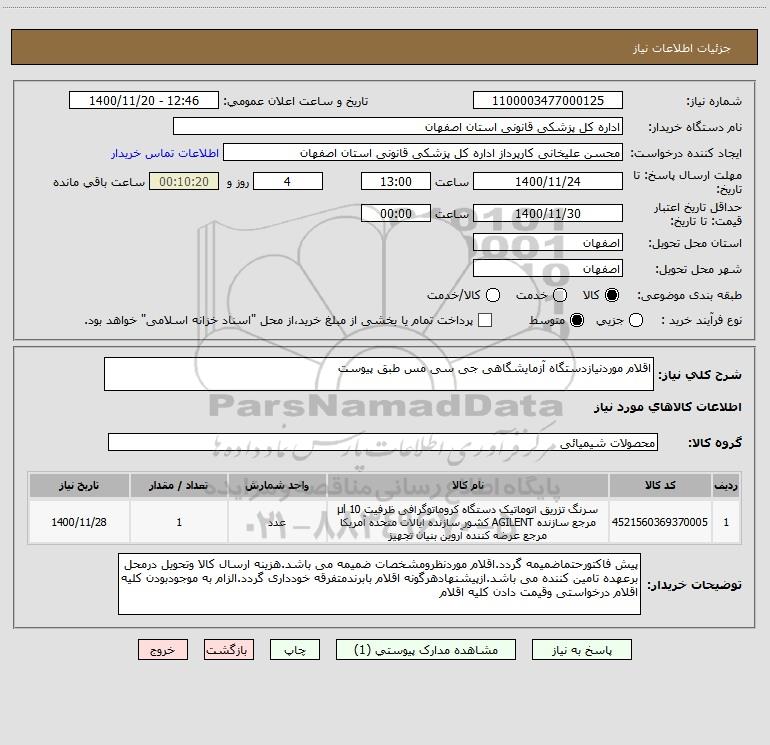Viewport: 770px width, 745px height.
Task: Click the جزئیات اطلاعات نیاز page title
Action: [681, 48]
